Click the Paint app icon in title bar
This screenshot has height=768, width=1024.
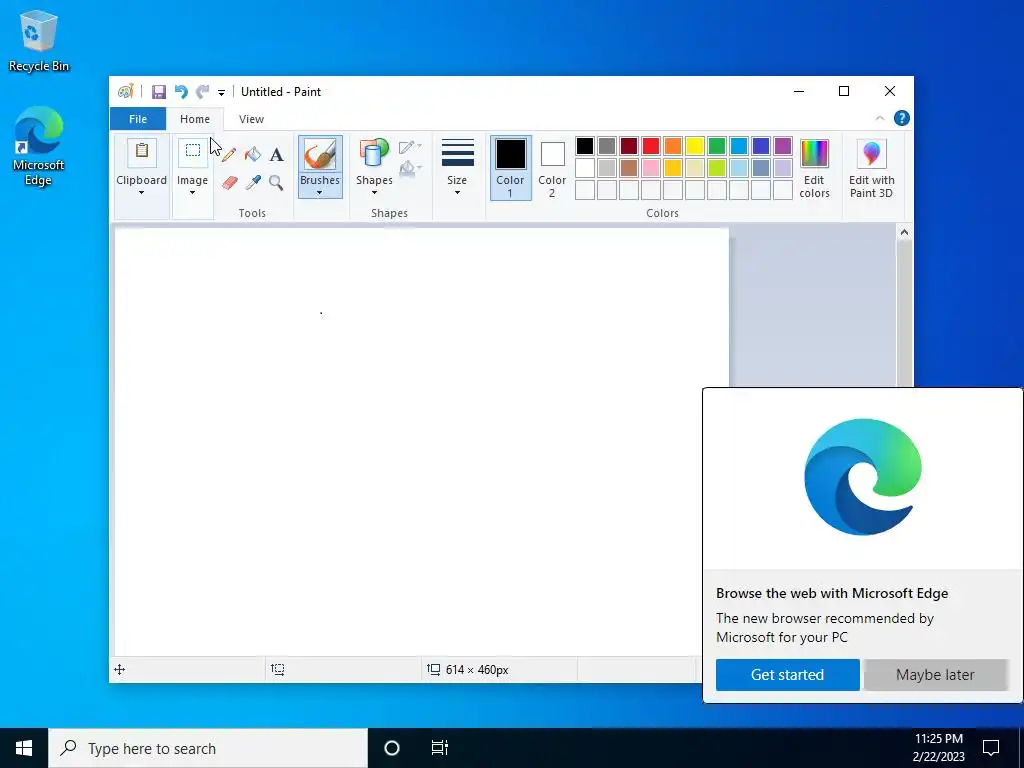[x=125, y=92]
